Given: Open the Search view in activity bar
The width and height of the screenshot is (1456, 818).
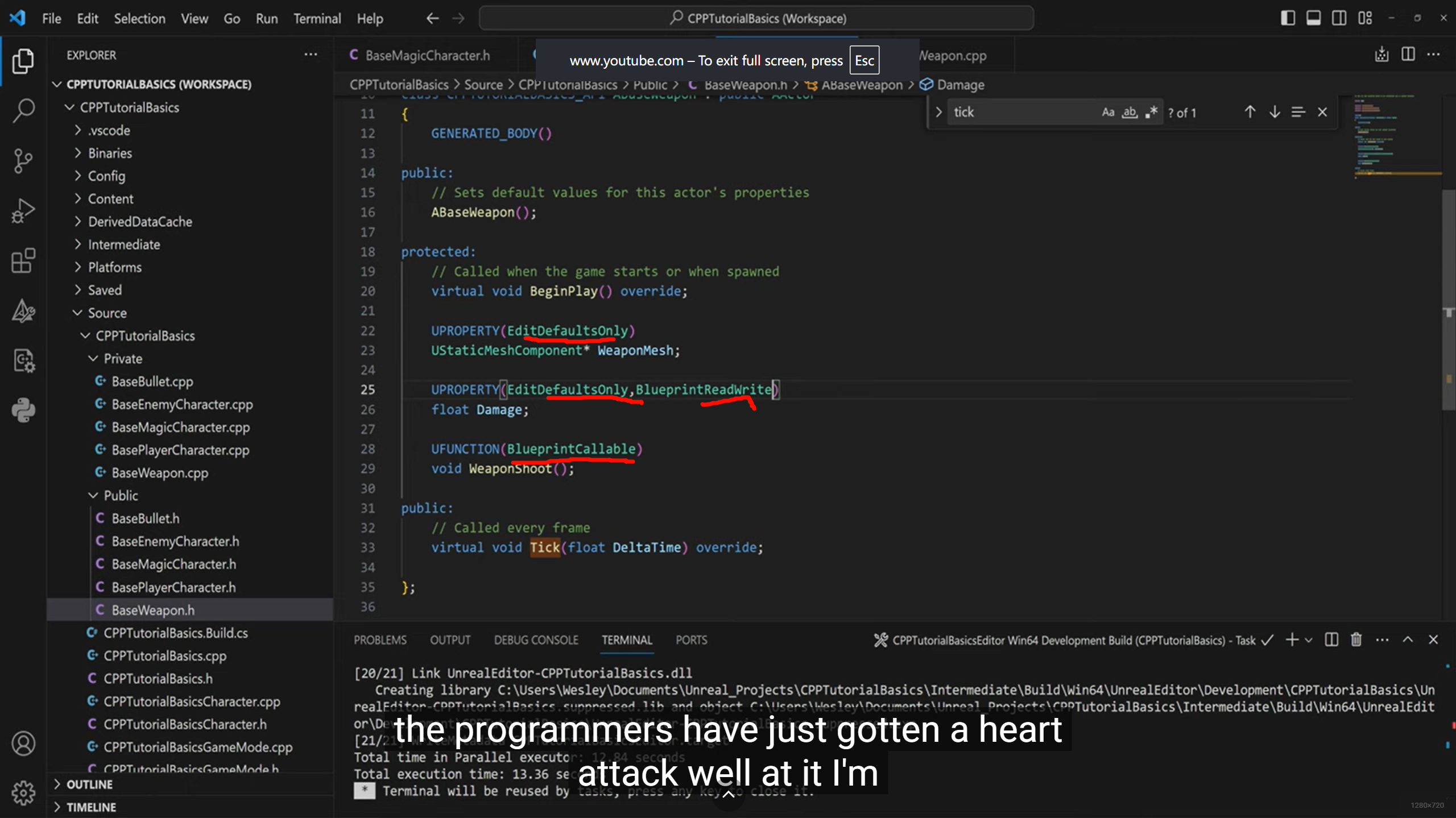Looking at the screenshot, I should (x=23, y=110).
